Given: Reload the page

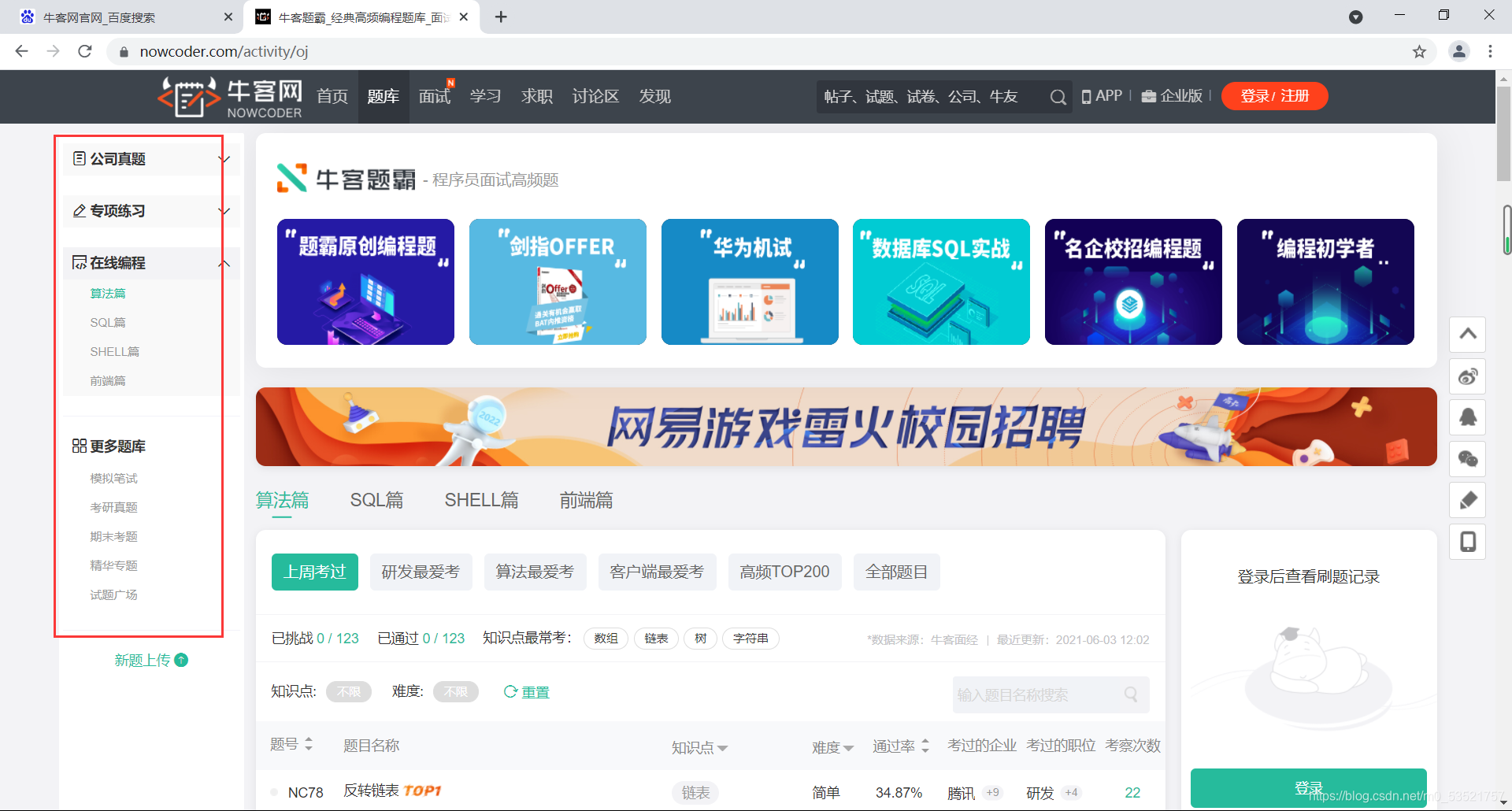Looking at the screenshot, I should click(x=85, y=52).
